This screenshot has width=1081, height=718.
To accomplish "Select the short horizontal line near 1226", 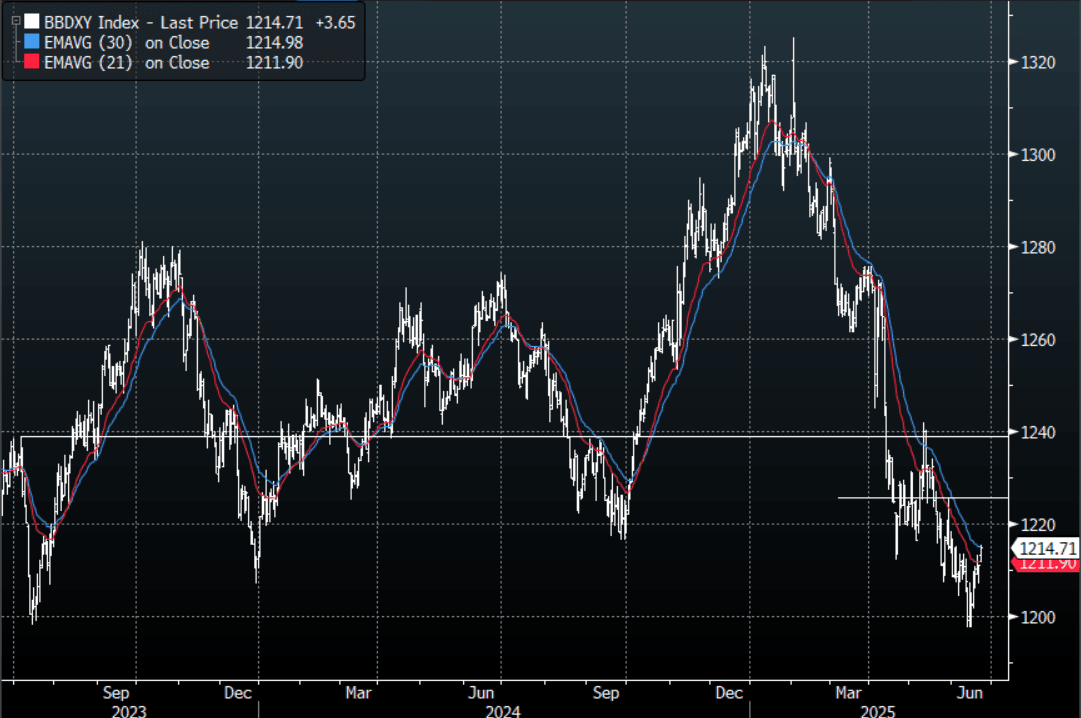I will [x=920, y=497].
